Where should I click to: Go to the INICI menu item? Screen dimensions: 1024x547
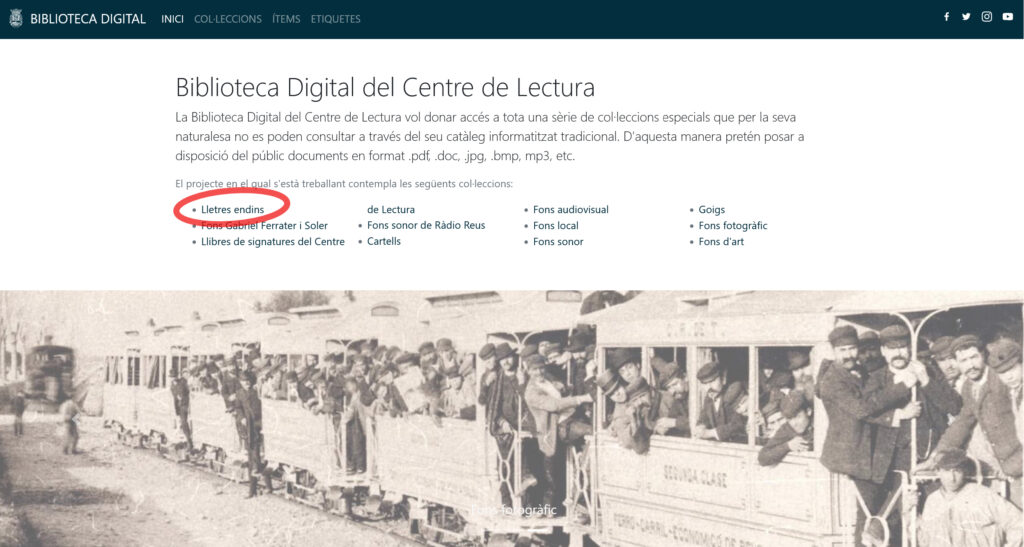[x=173, y=19]
